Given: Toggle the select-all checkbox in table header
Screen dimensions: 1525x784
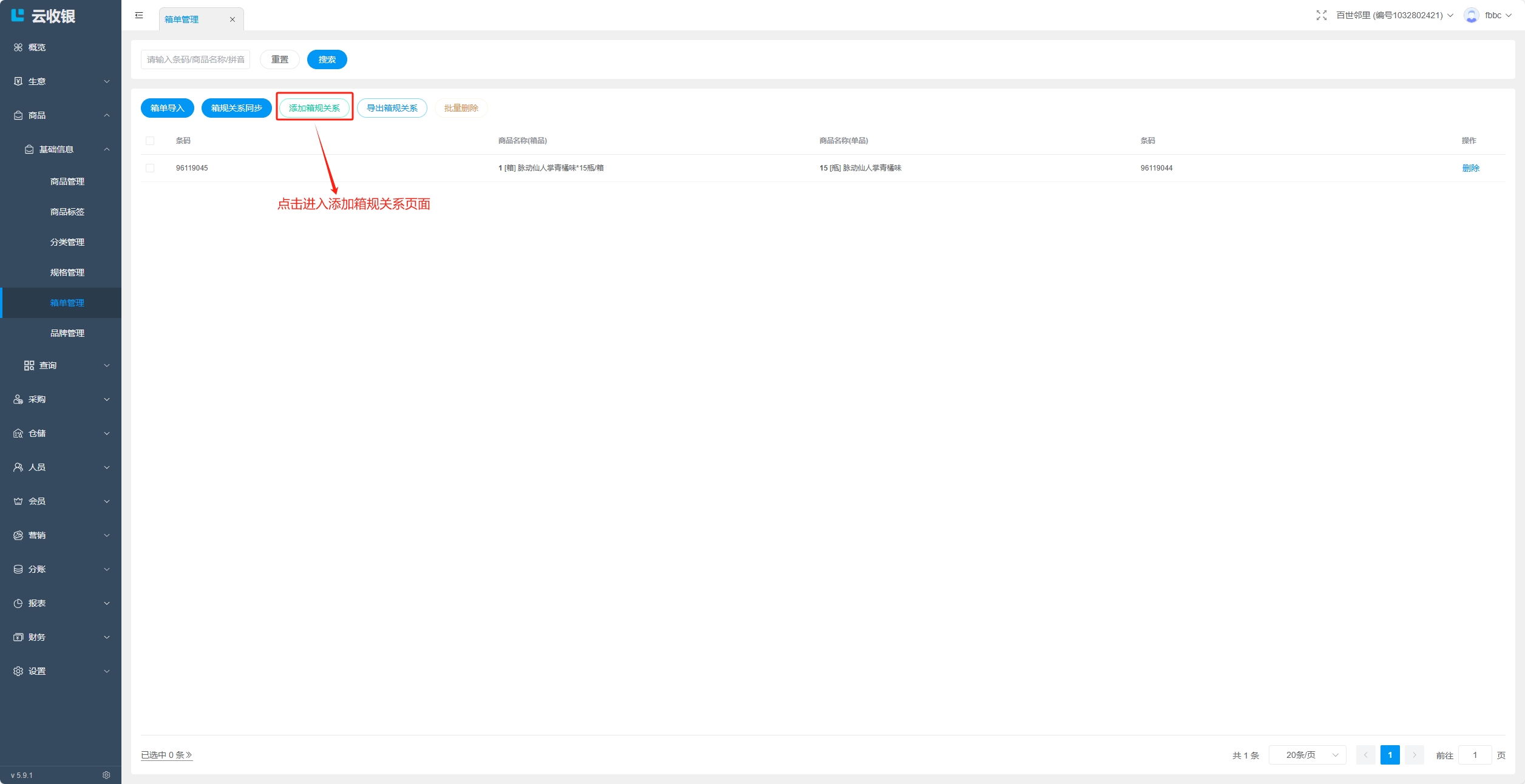Looking at the screenshot, I should point(150,141).
